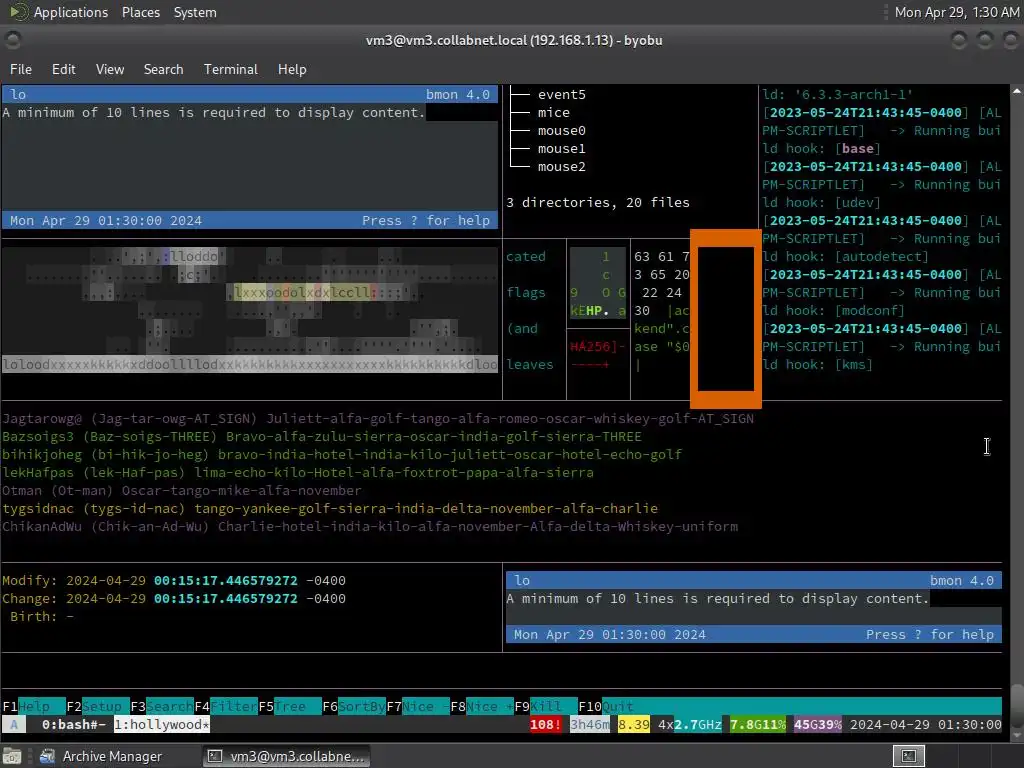The image size is (1024, 768).
Task: Click the 4x2.7GHz CPU indicator
Action: click(690, 724)
